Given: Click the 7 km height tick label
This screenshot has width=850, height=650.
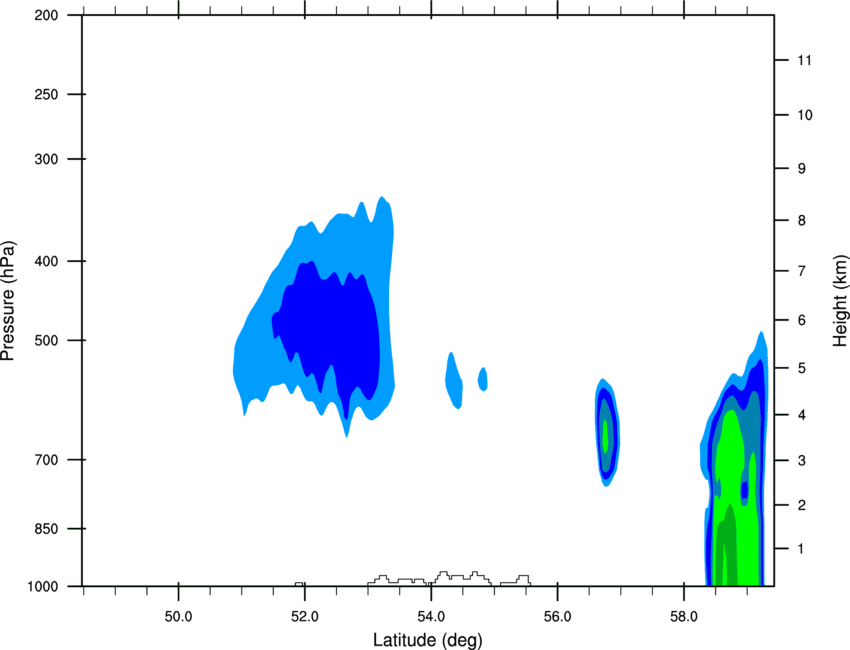Looking at the screenshot, I should [x=802, y=271].
